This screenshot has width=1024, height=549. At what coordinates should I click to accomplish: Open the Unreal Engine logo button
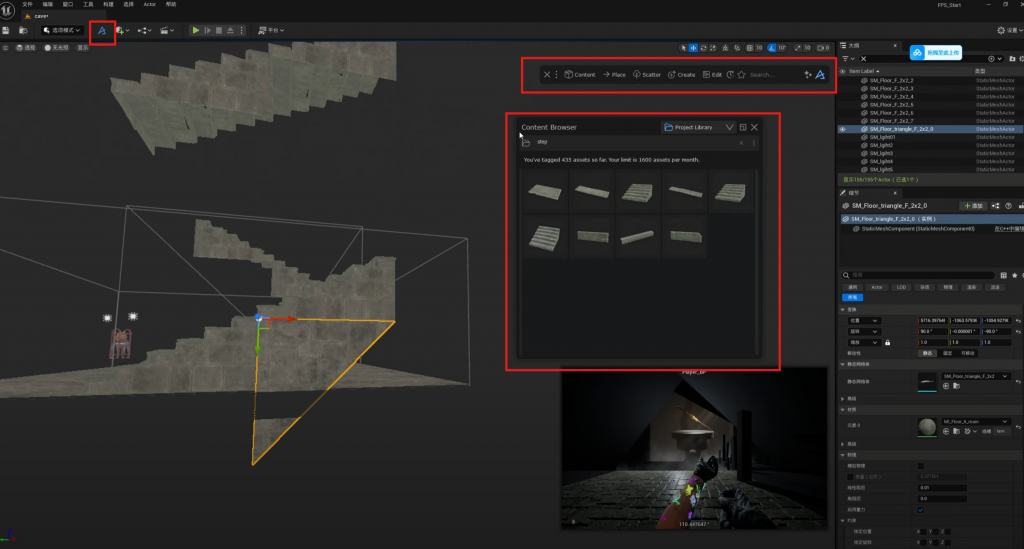[x=7, y=10]
